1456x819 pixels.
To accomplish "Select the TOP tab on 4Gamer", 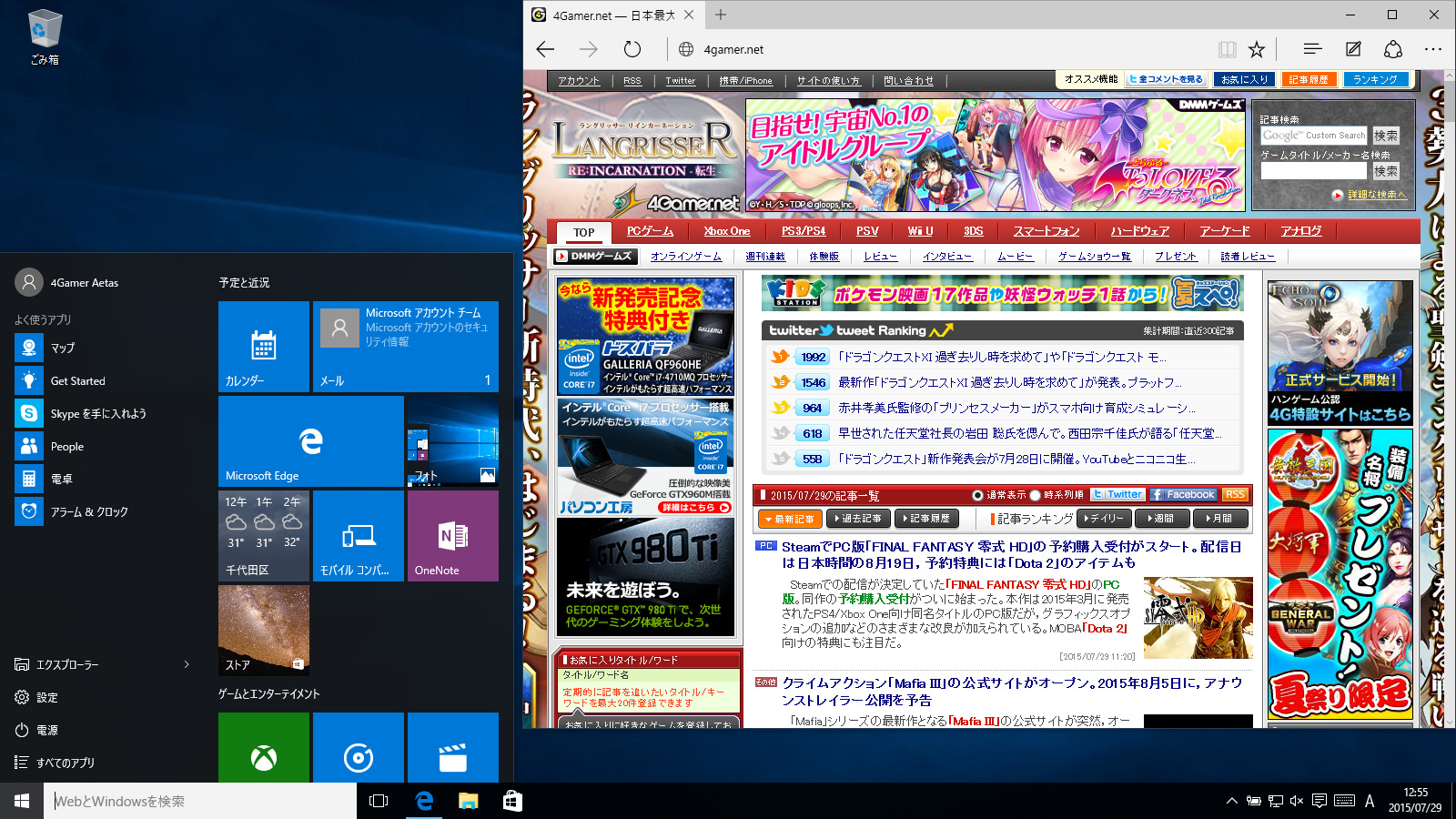I will coord(583,232).
